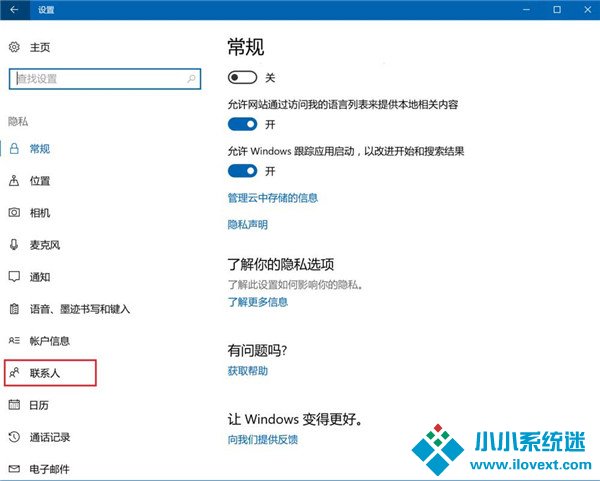Image resolution: width=600 pixels, height=481 pixels.
Task: Minimize the 设置 window
Action: [x=527, y=10]
